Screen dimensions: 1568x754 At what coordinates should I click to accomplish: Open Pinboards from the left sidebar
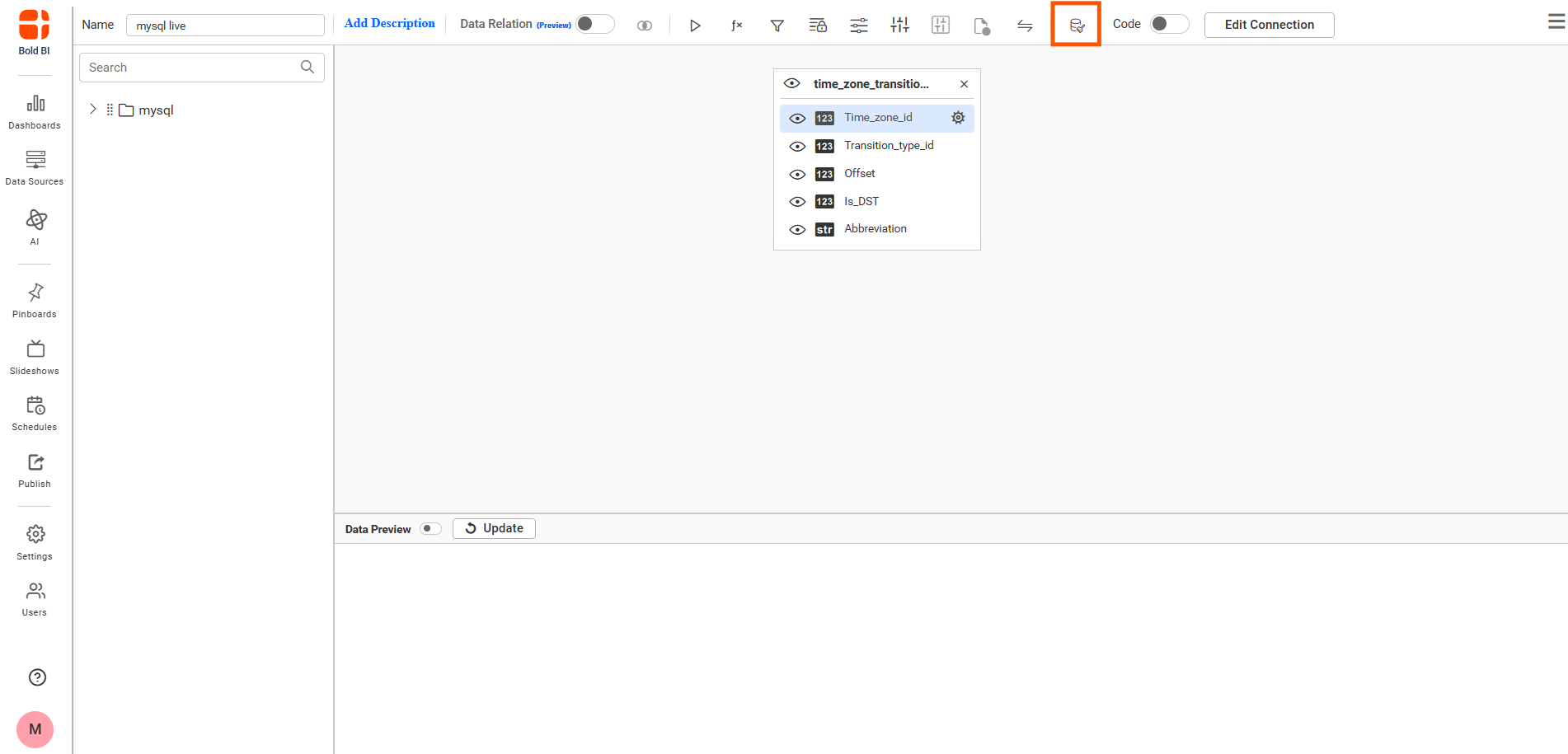click(35, 301)
